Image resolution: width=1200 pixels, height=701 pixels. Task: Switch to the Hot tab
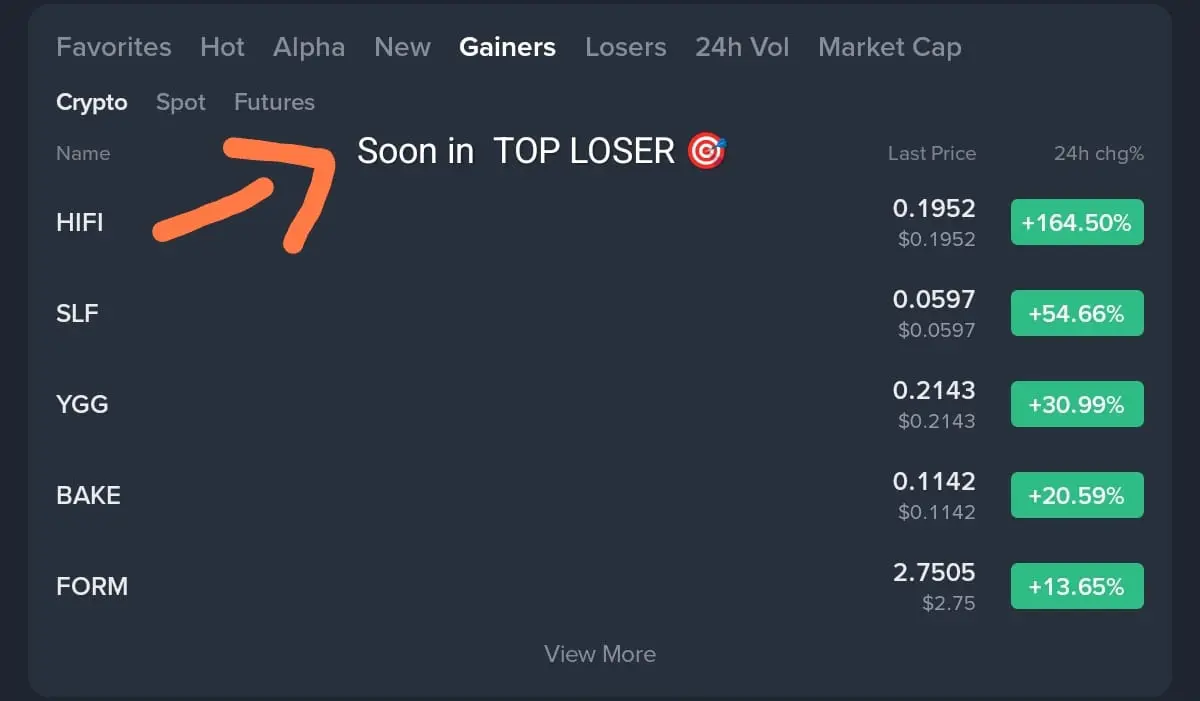click(x=222, y=47)
